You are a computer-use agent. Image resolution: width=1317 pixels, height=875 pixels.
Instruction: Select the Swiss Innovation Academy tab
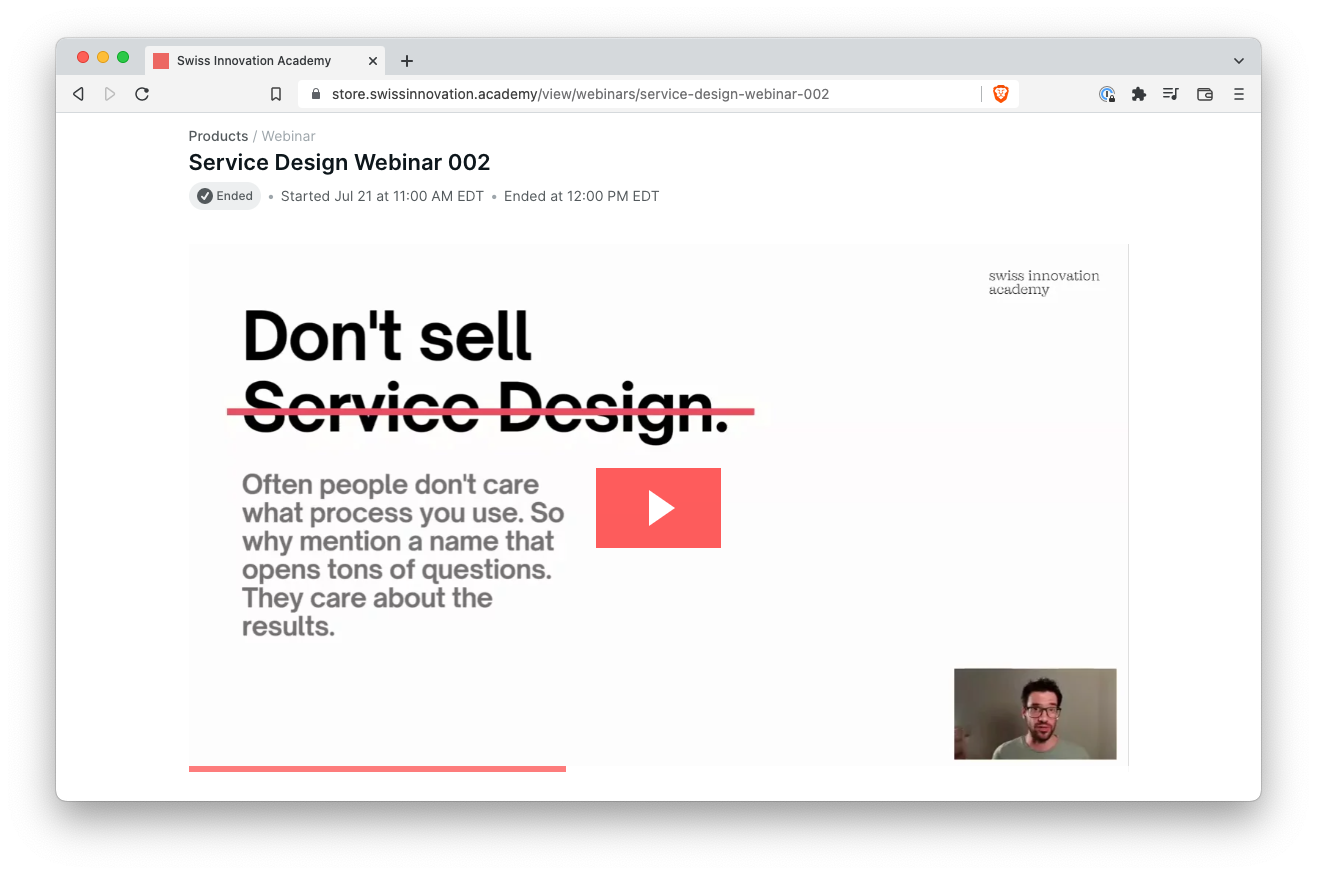254,61
